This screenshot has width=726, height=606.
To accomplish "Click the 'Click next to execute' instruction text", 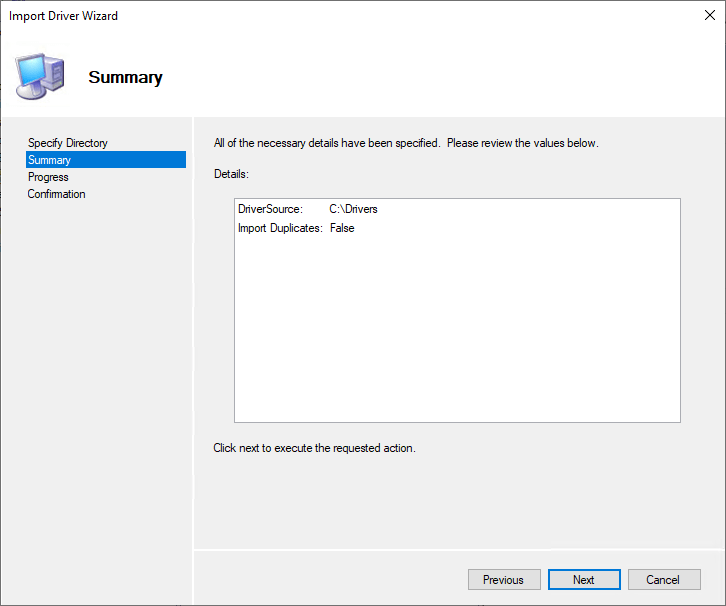I will [314, 448].
